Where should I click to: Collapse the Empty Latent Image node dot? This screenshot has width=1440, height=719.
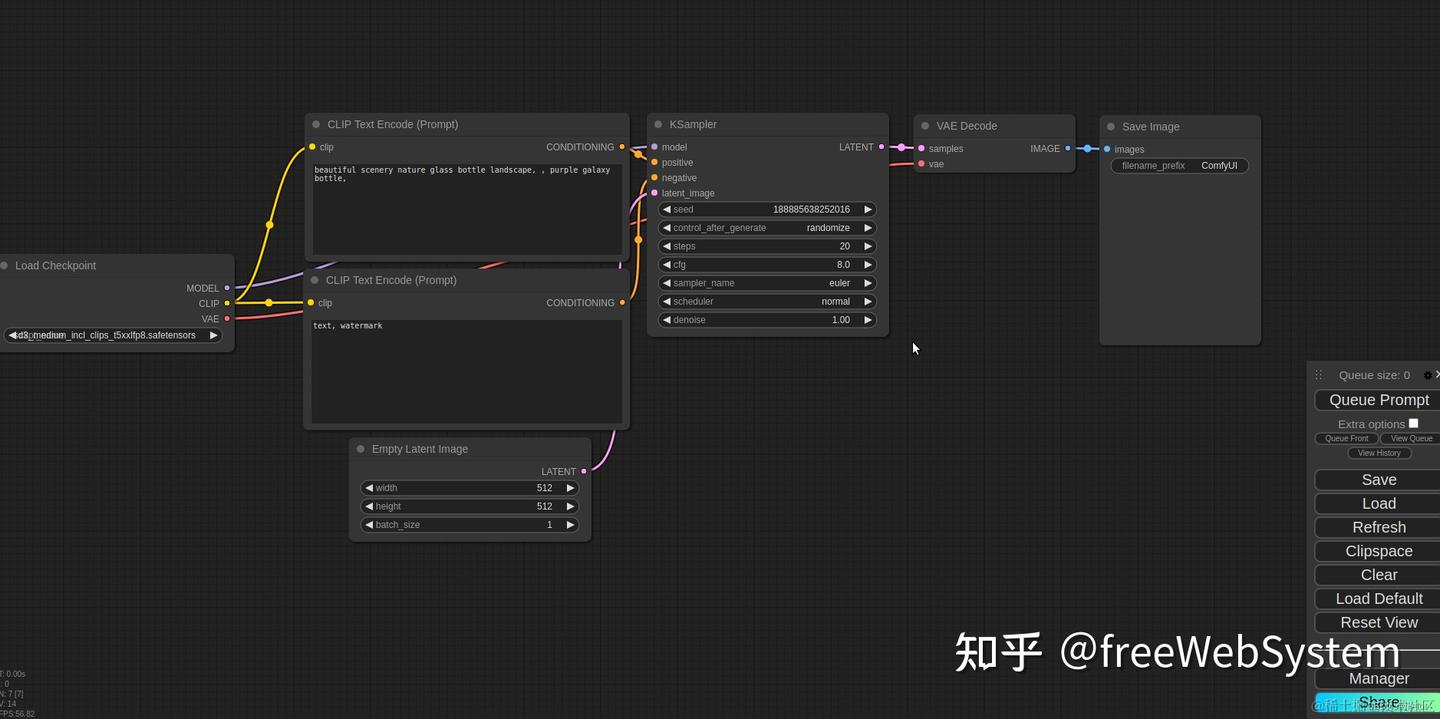tap(361, 449)
